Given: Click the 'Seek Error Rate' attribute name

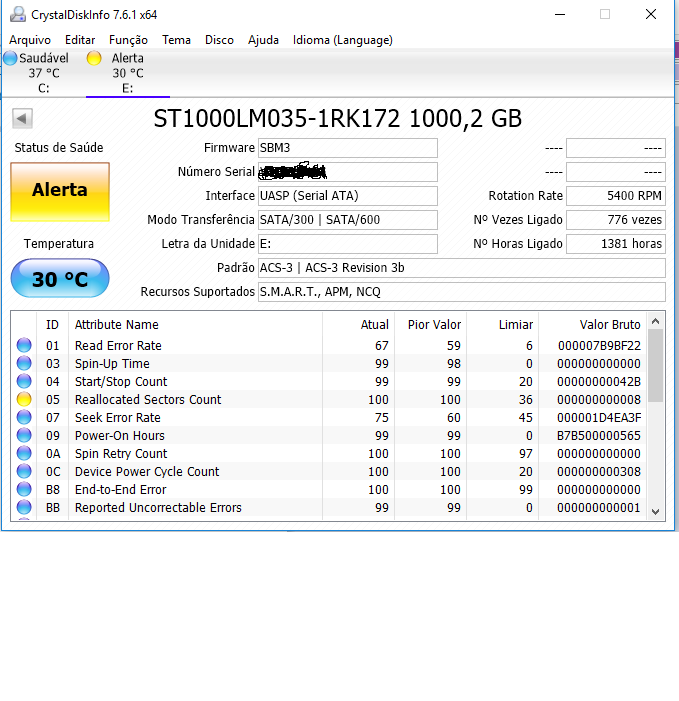Looking at the screenshot, I should pos(118,418).
